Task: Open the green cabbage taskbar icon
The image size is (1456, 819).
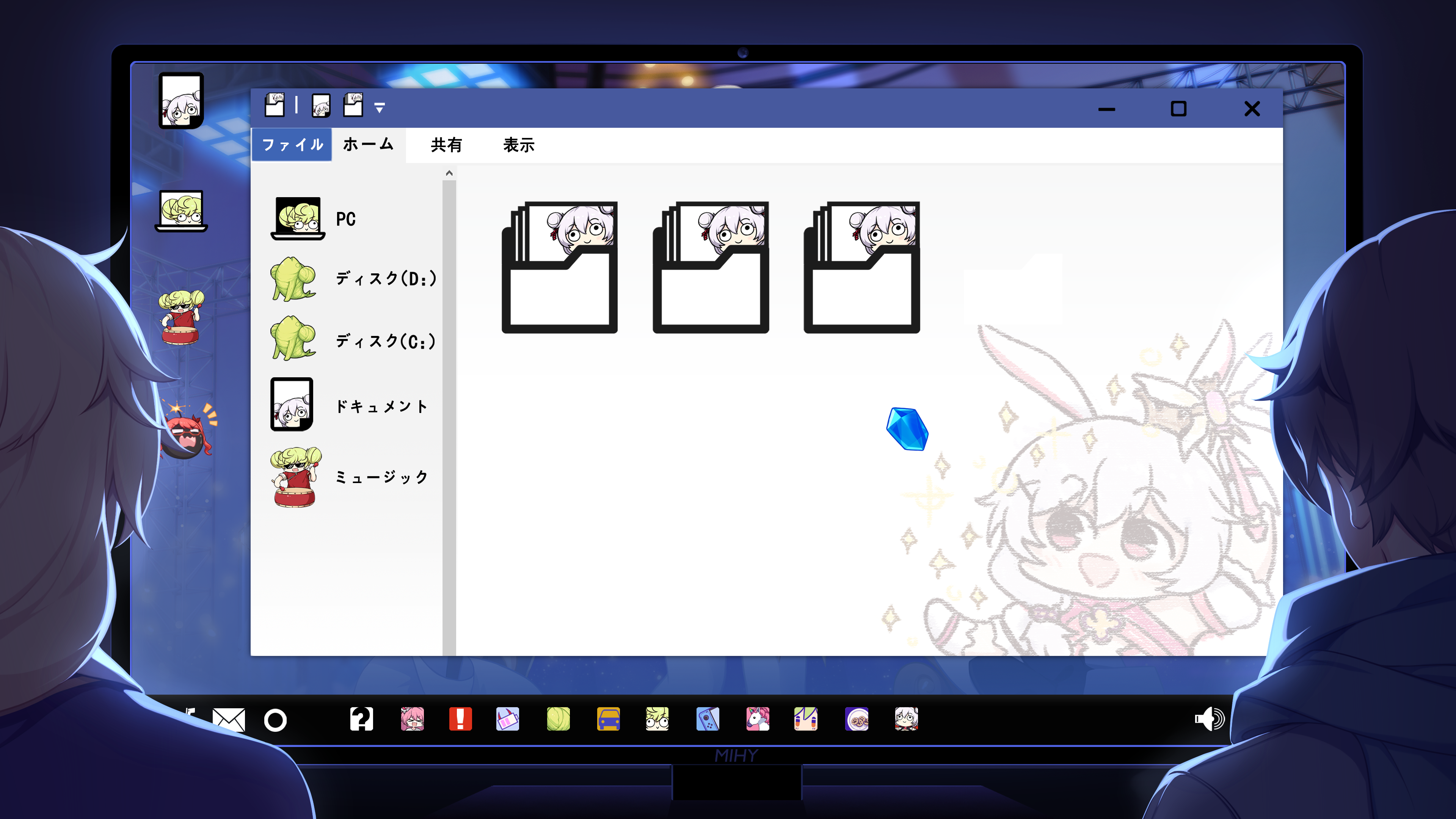Action: click(559, 719)
